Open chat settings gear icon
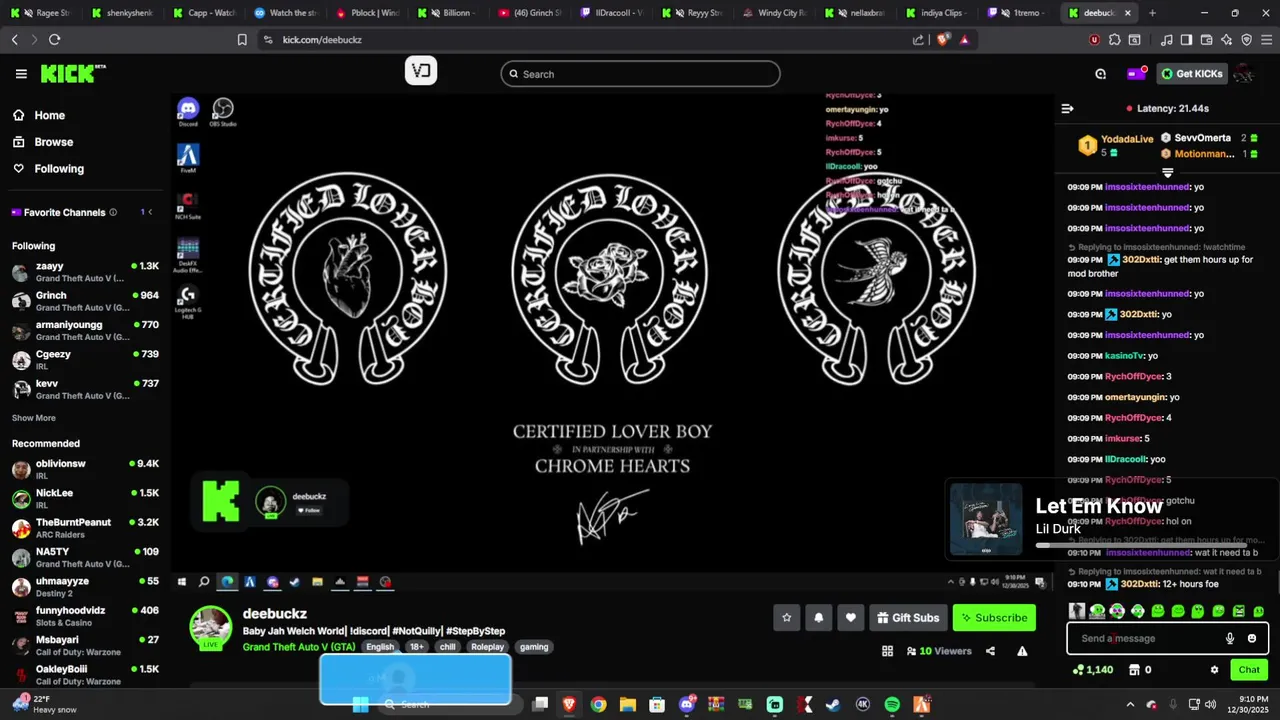This screenshot has height=720, width=1280. click(1214, 670)
